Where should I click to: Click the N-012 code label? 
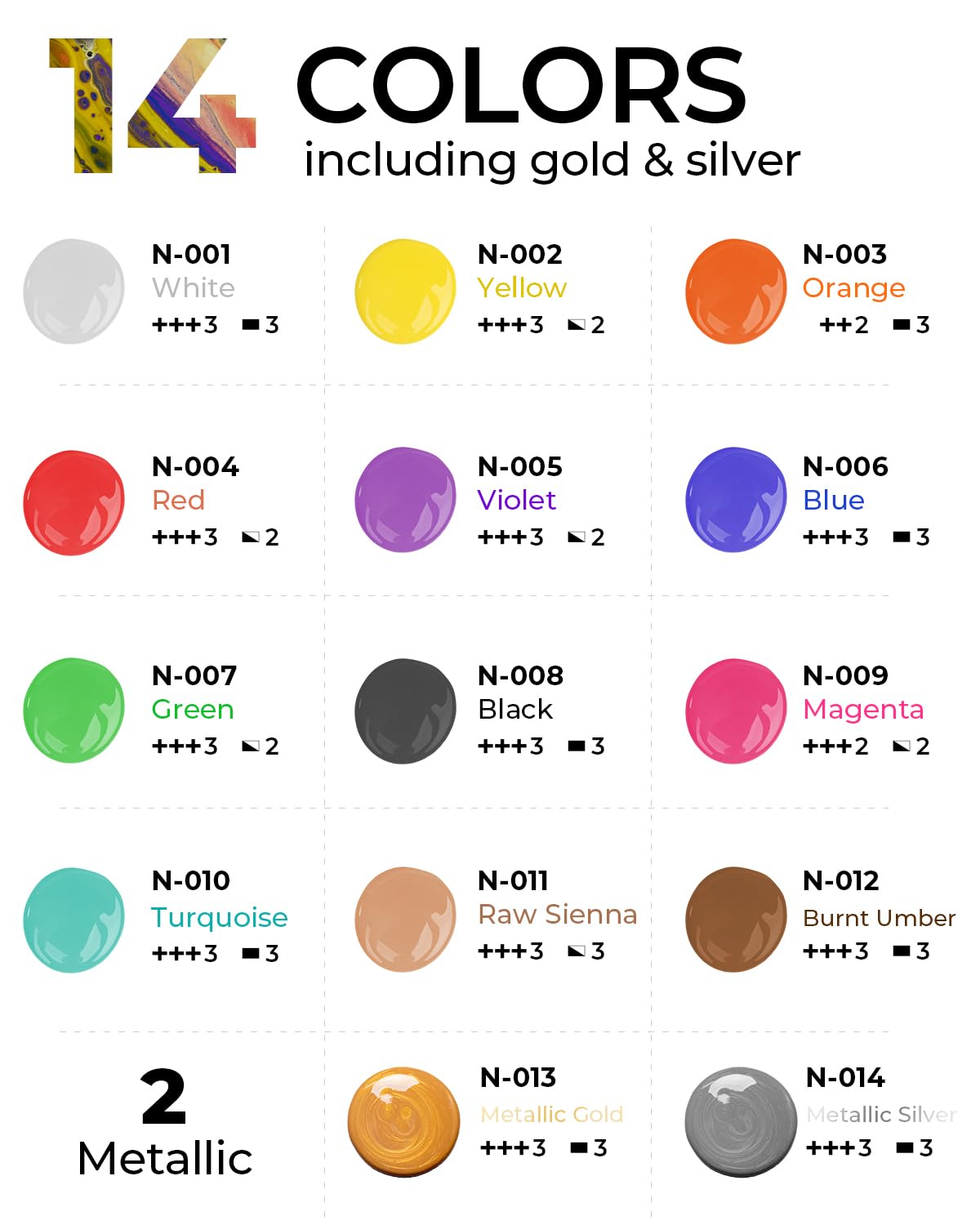pyautogui.click(x=841, y=881)
